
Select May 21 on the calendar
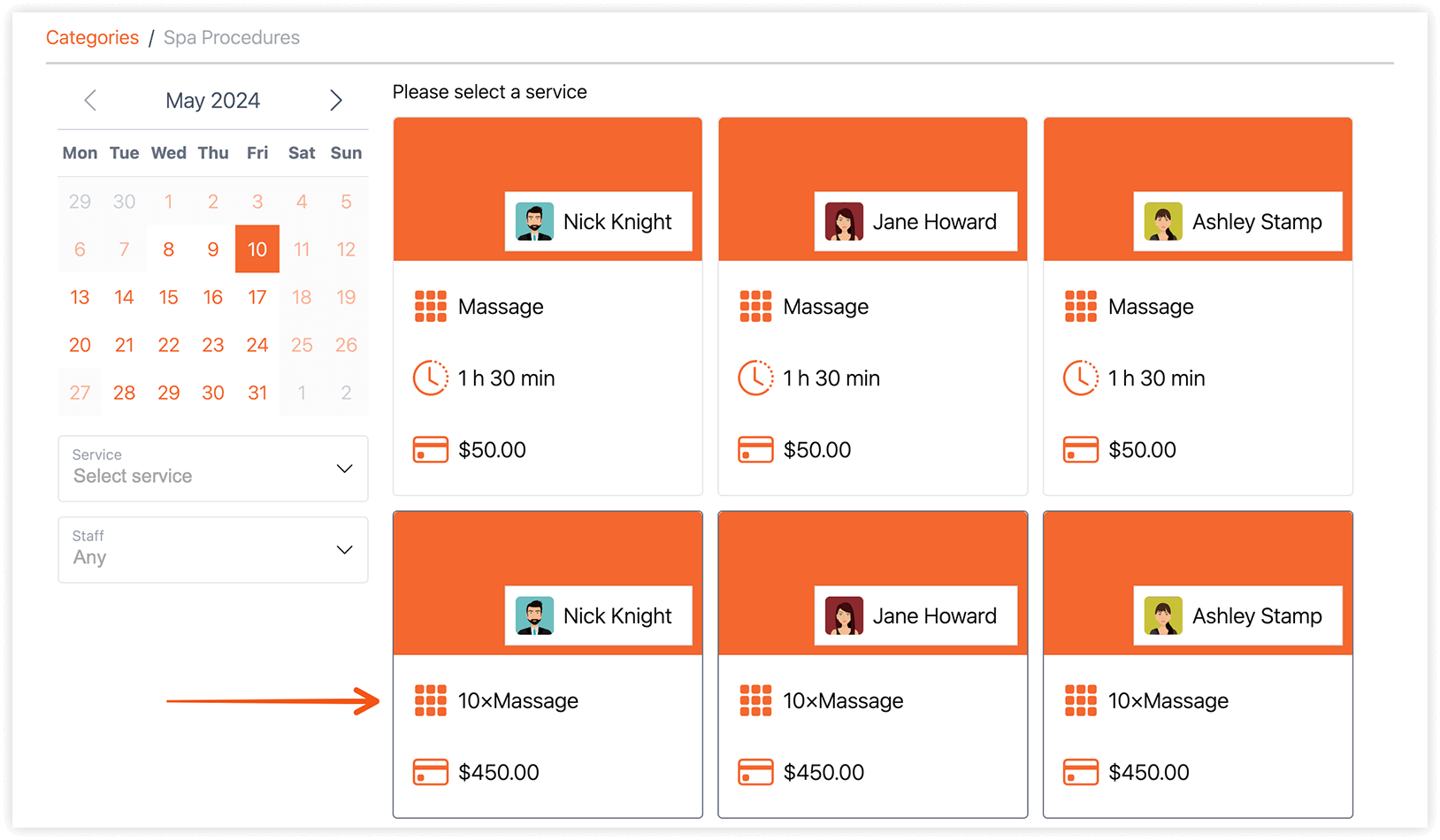(x=125, y=345)
